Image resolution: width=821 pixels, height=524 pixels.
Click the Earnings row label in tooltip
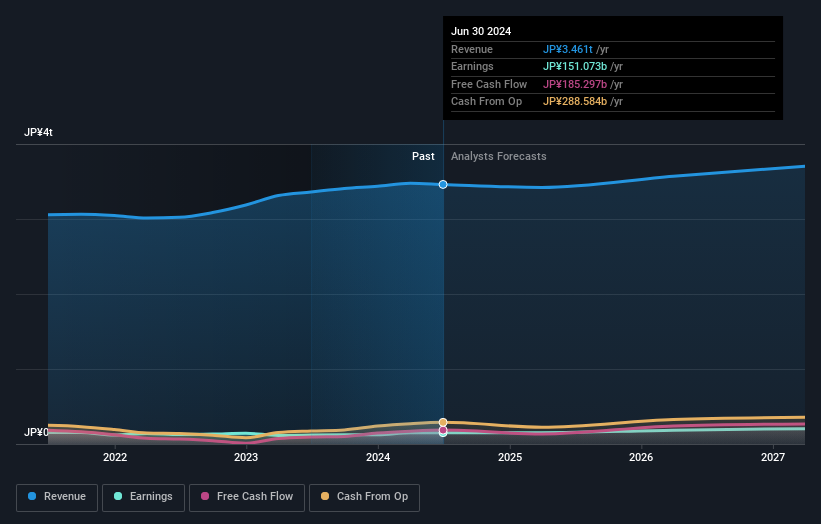472,66
